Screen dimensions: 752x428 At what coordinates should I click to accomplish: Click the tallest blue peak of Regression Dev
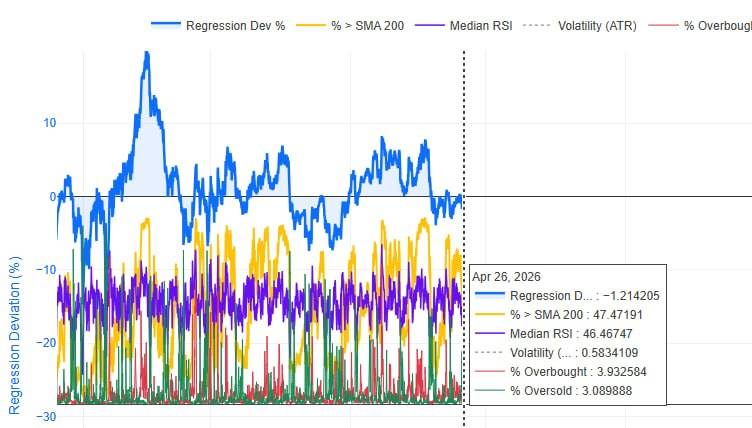coord(147,54)
